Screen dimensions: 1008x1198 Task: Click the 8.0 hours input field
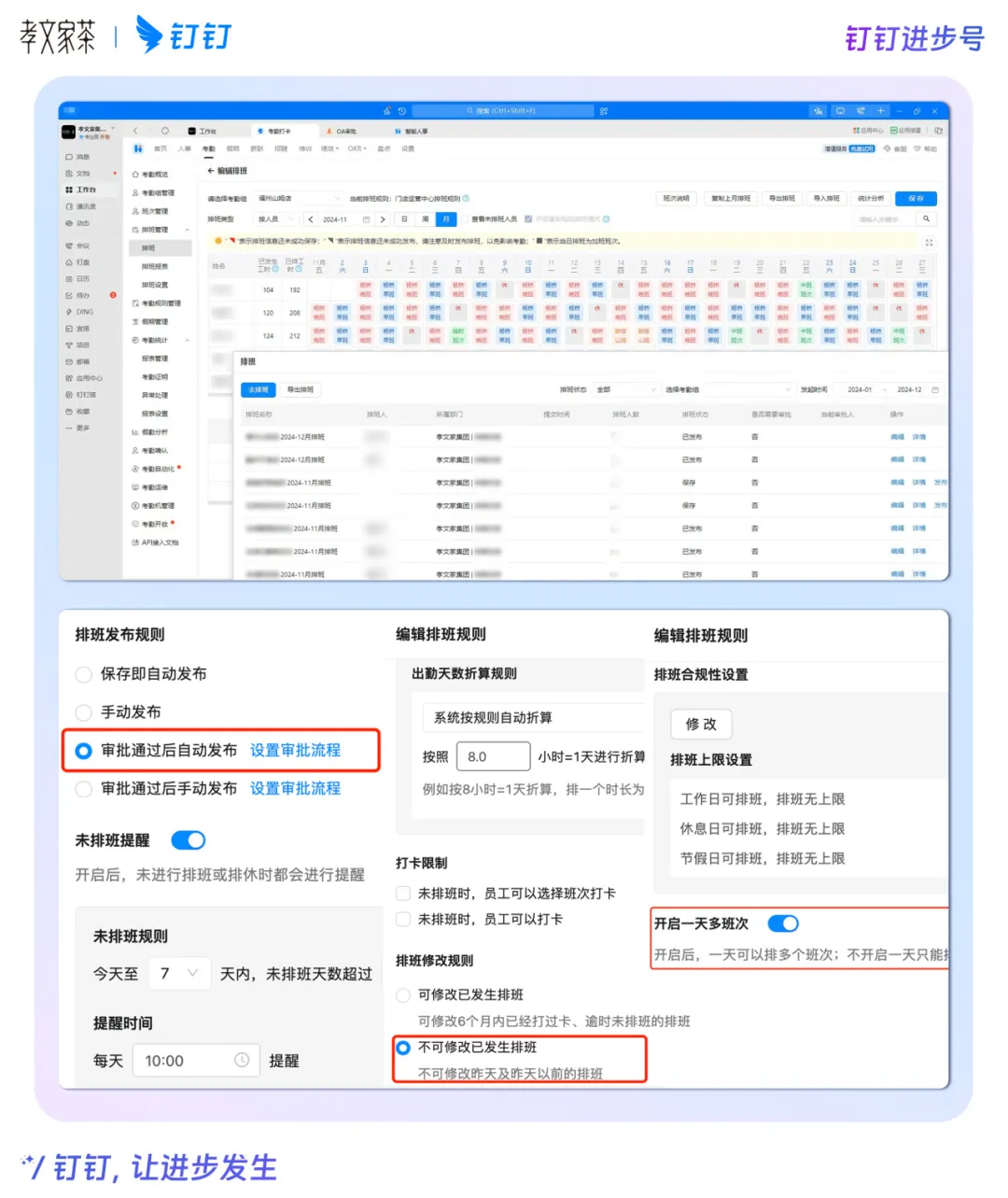click(494, 756)
